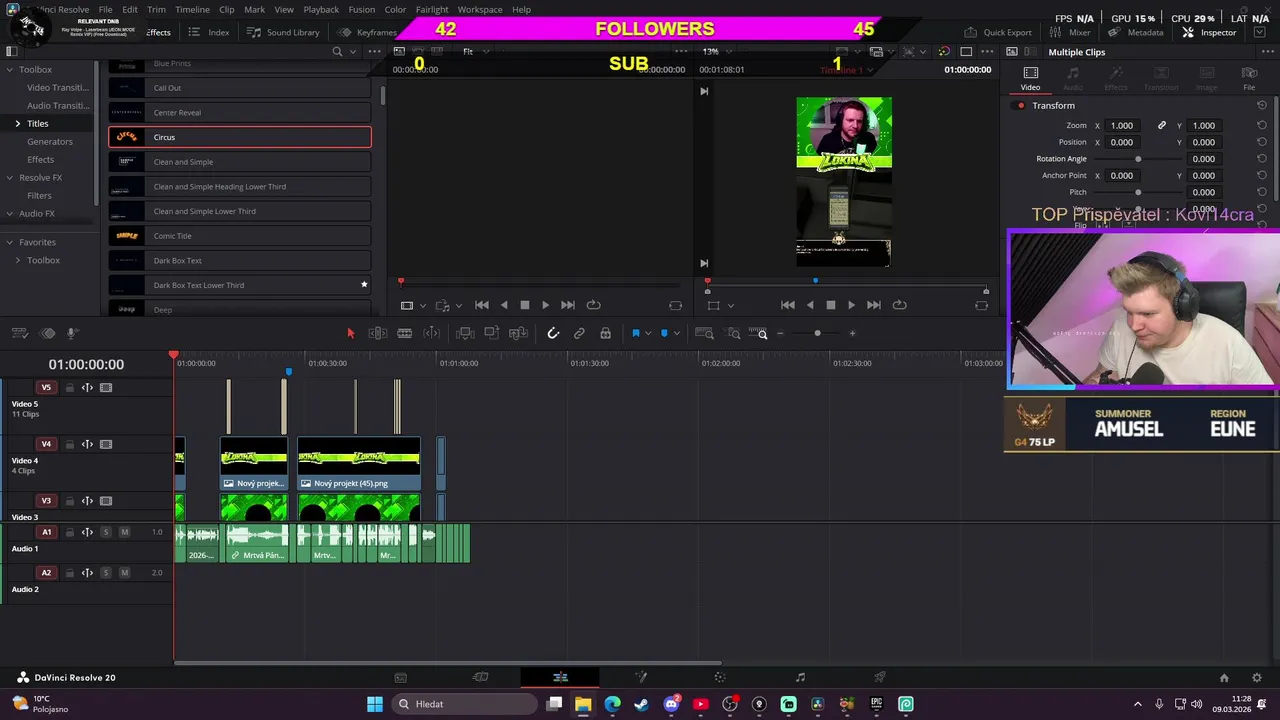The width and height of the screenshot is (1280, 720).
Task: Mute the Audio 1 track
Action: coord(124,532)
